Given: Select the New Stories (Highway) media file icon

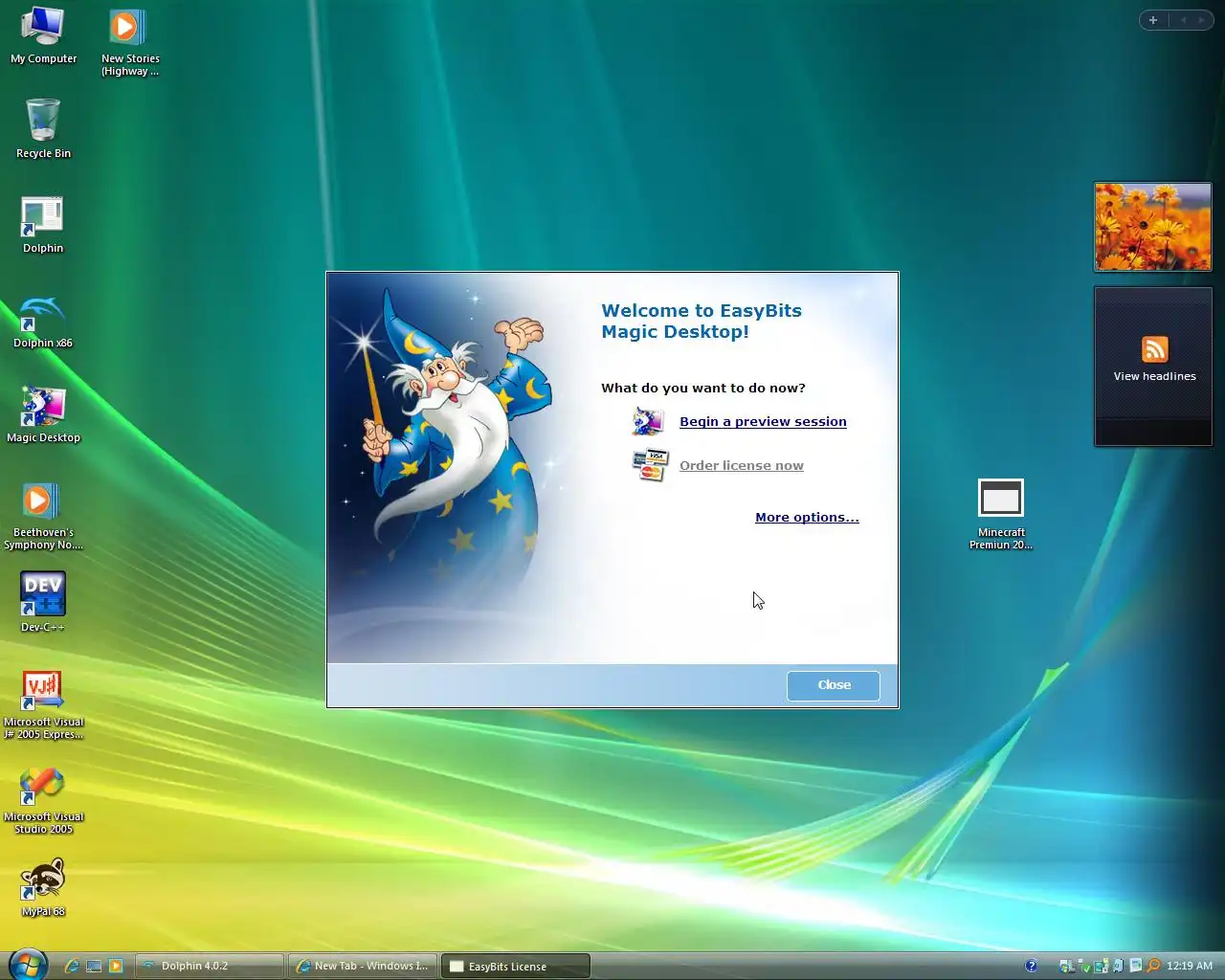Looking at the screenshot, I should (x=130, y=41).
